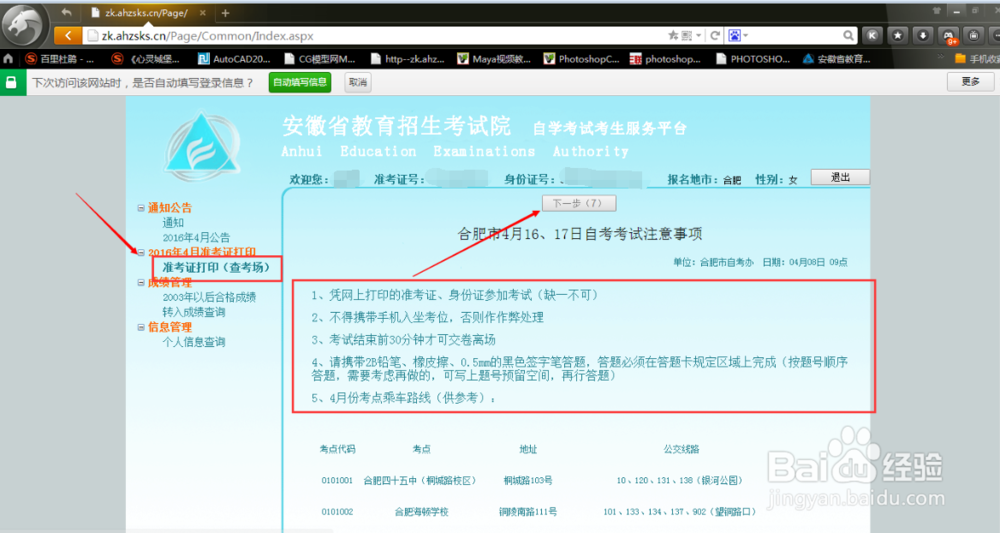Viewport: 1000px width, 533px height.
Task: Click the 取消 button in password bar
Action: pos(358,82)
